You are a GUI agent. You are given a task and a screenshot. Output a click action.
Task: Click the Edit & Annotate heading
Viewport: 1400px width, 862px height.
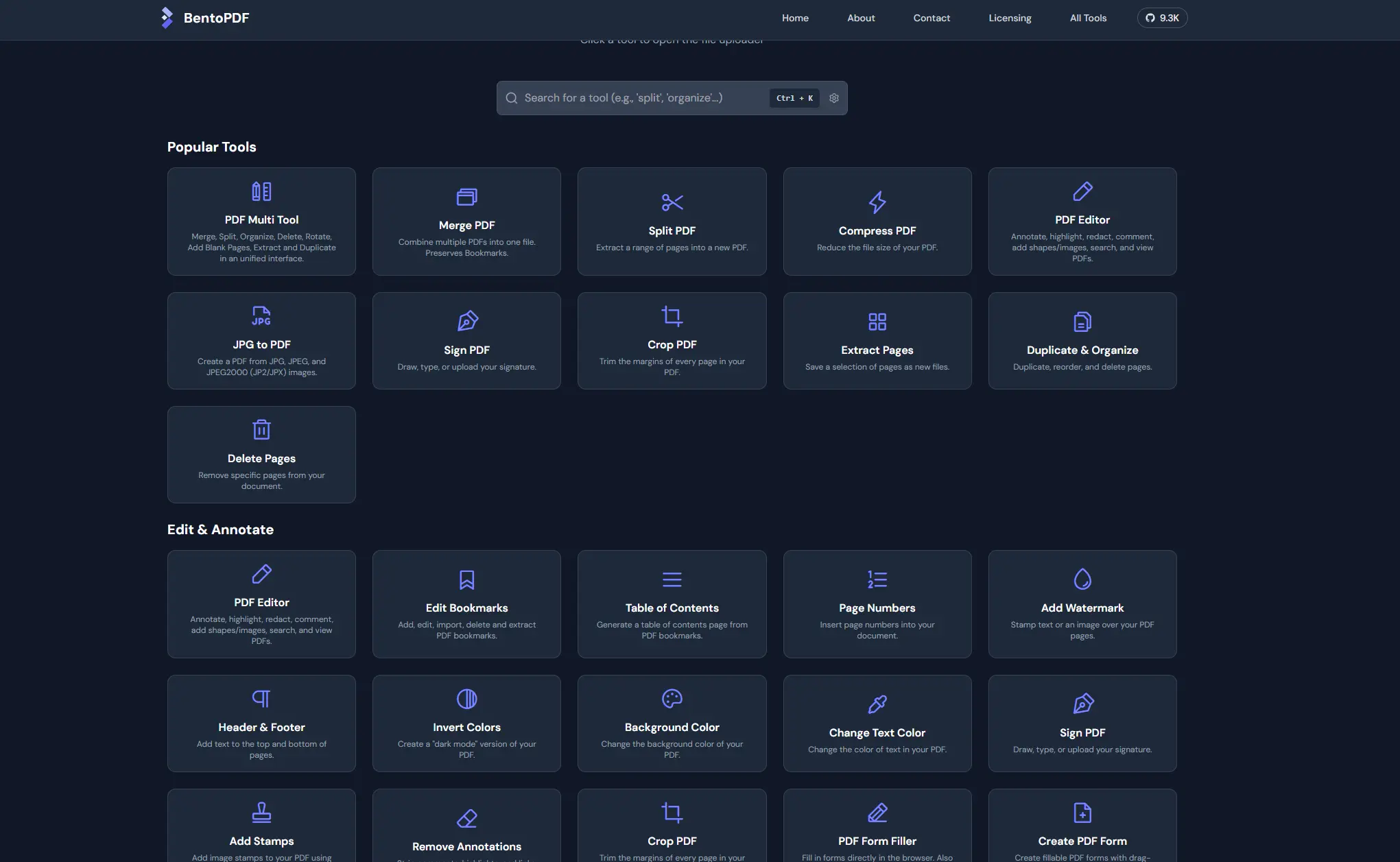220,529
